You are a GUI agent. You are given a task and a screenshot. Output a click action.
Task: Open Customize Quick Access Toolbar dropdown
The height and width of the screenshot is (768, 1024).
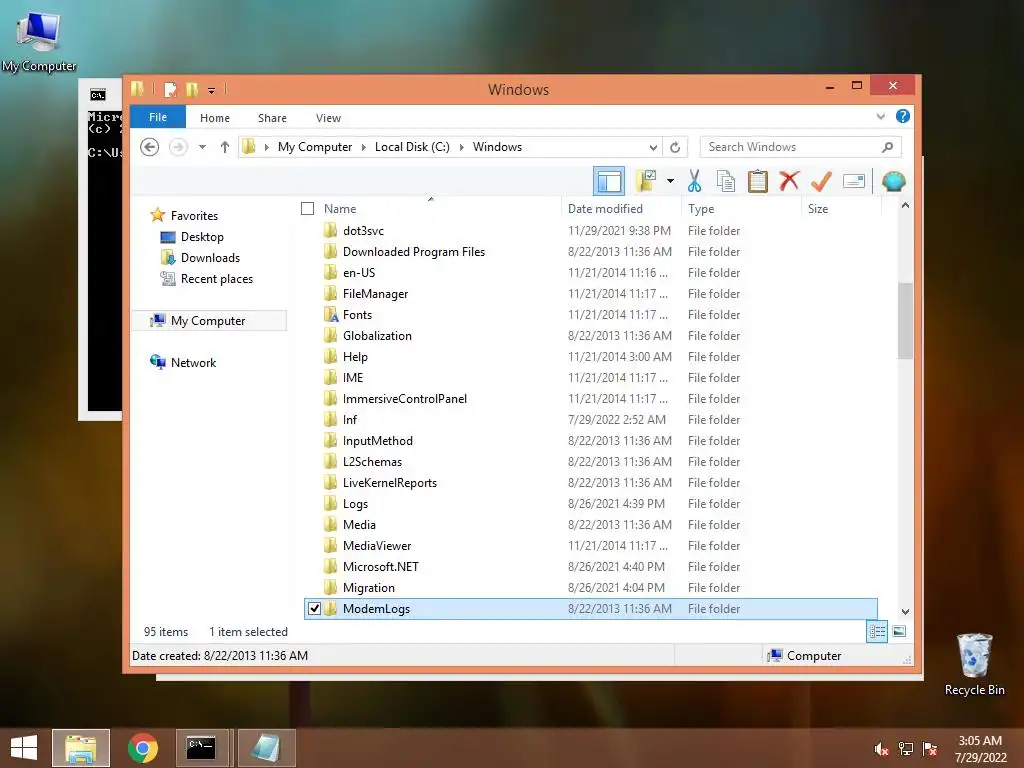tap(212, 91)
